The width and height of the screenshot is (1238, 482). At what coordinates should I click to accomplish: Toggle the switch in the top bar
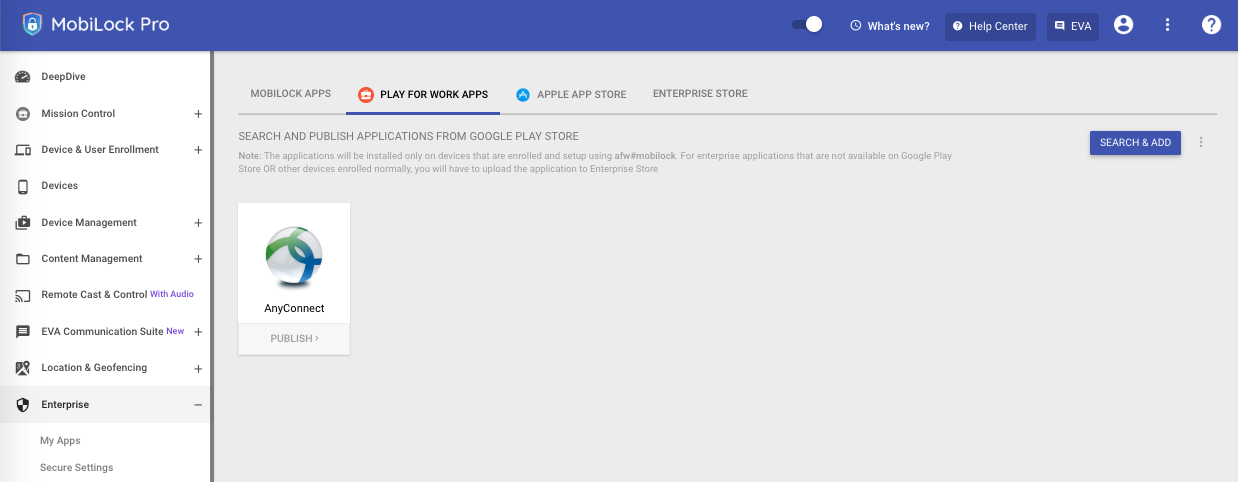pyautogui.click(x=807, y=25)
